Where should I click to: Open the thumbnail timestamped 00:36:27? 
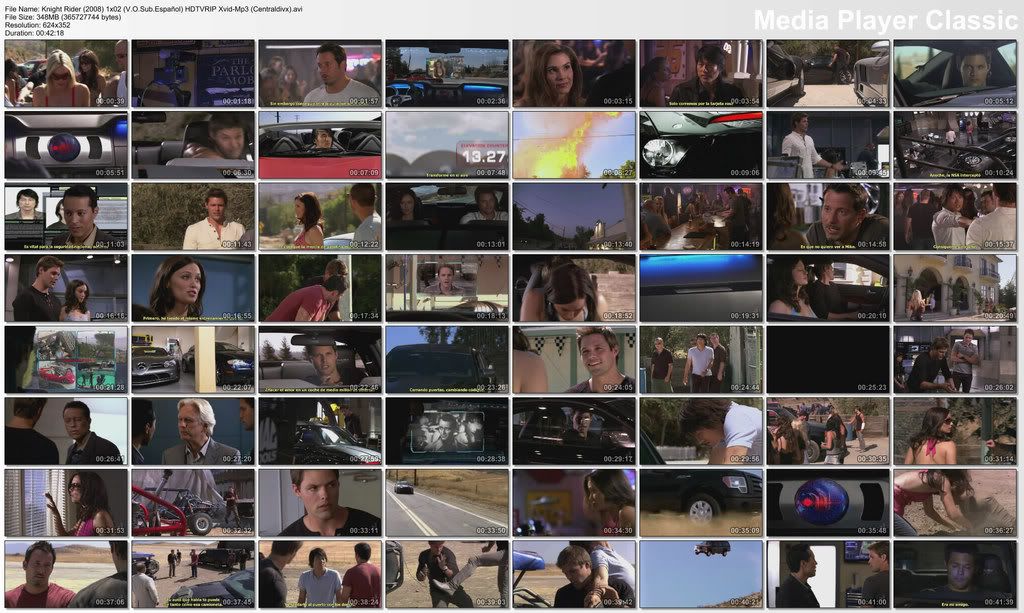pyautogui.click(x=955, y=503)
